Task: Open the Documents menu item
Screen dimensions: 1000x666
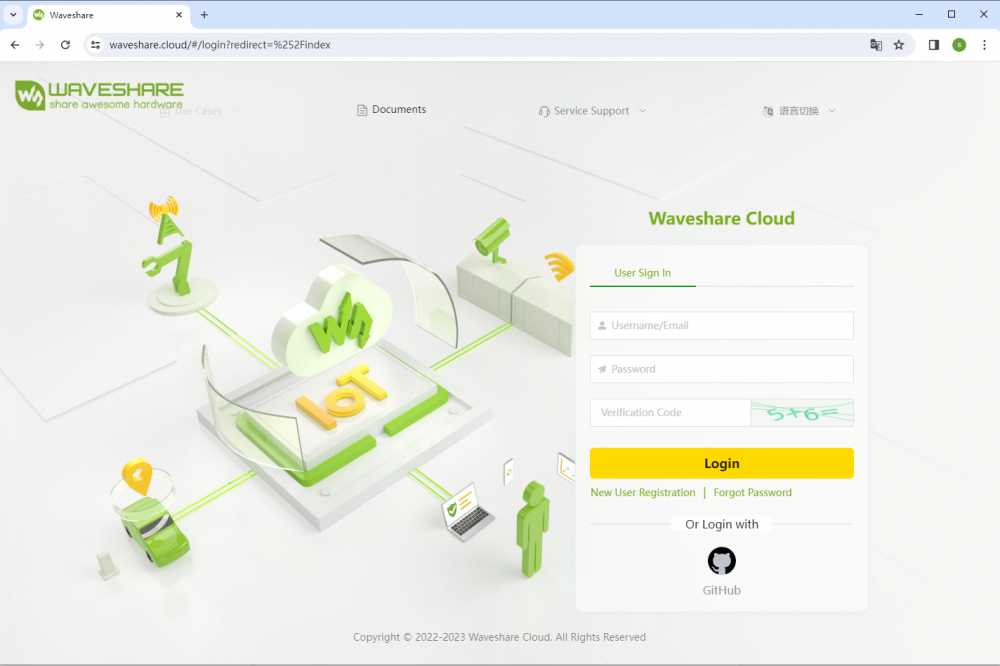Action: coord(392,110)
